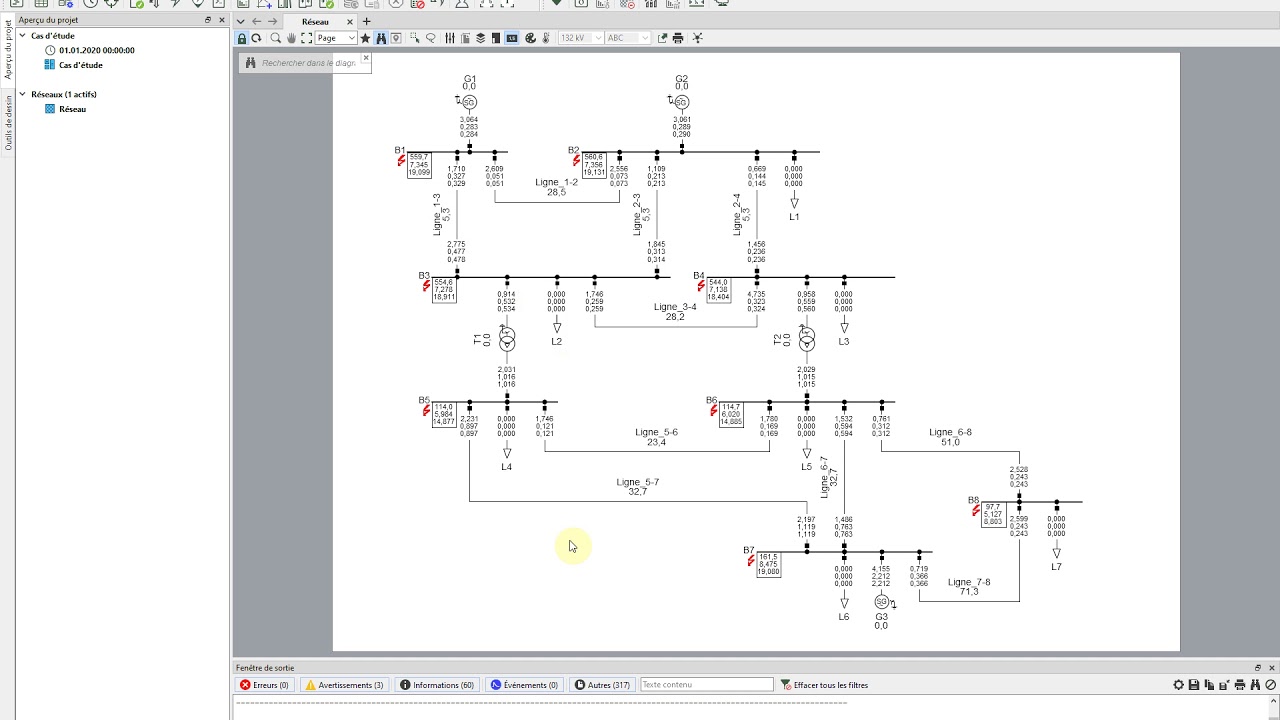
Task: Collapse the Cas d'étude tree node
Action: (22, 36)
